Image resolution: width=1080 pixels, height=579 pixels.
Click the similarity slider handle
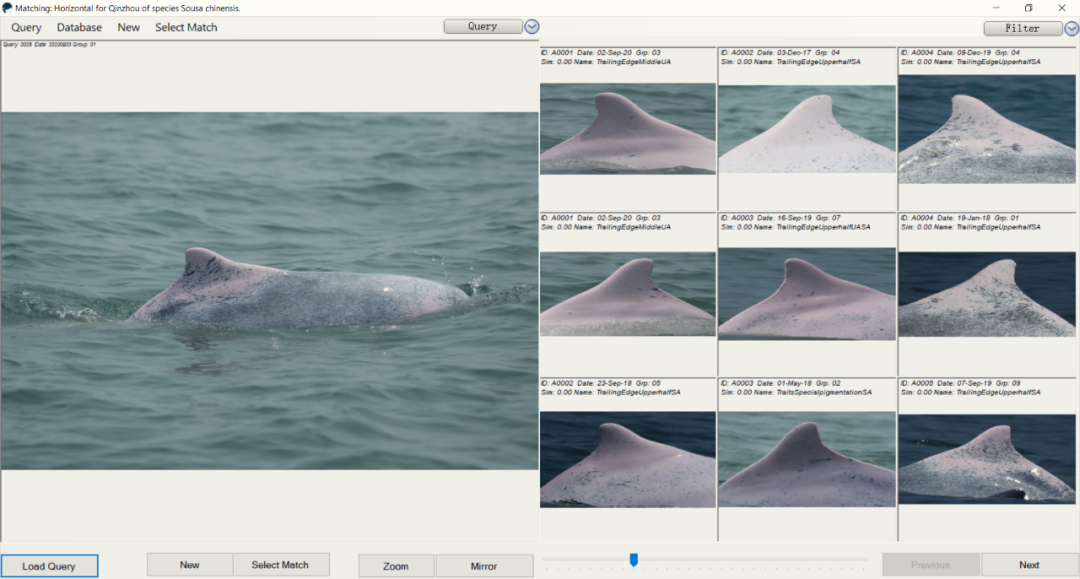click(633, 560)
